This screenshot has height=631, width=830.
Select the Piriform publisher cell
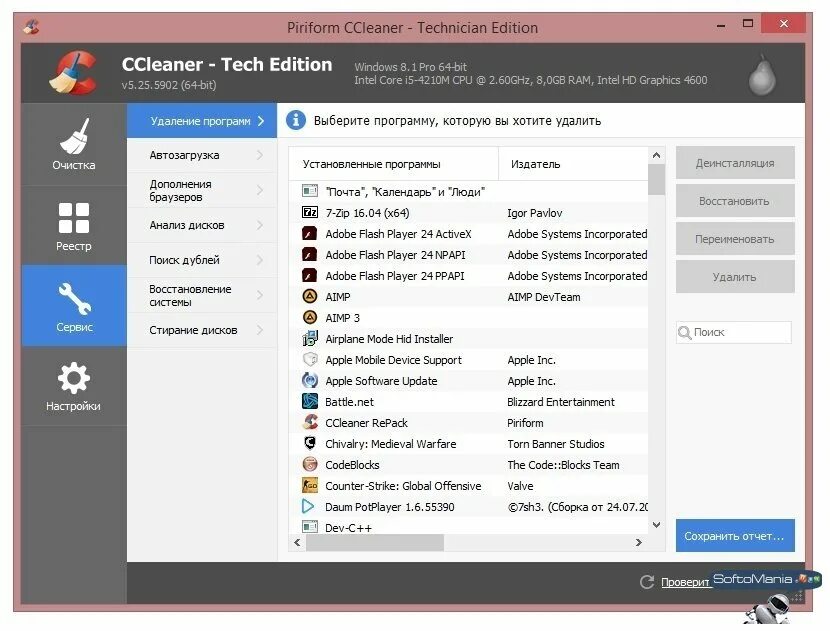coord(525,423)
